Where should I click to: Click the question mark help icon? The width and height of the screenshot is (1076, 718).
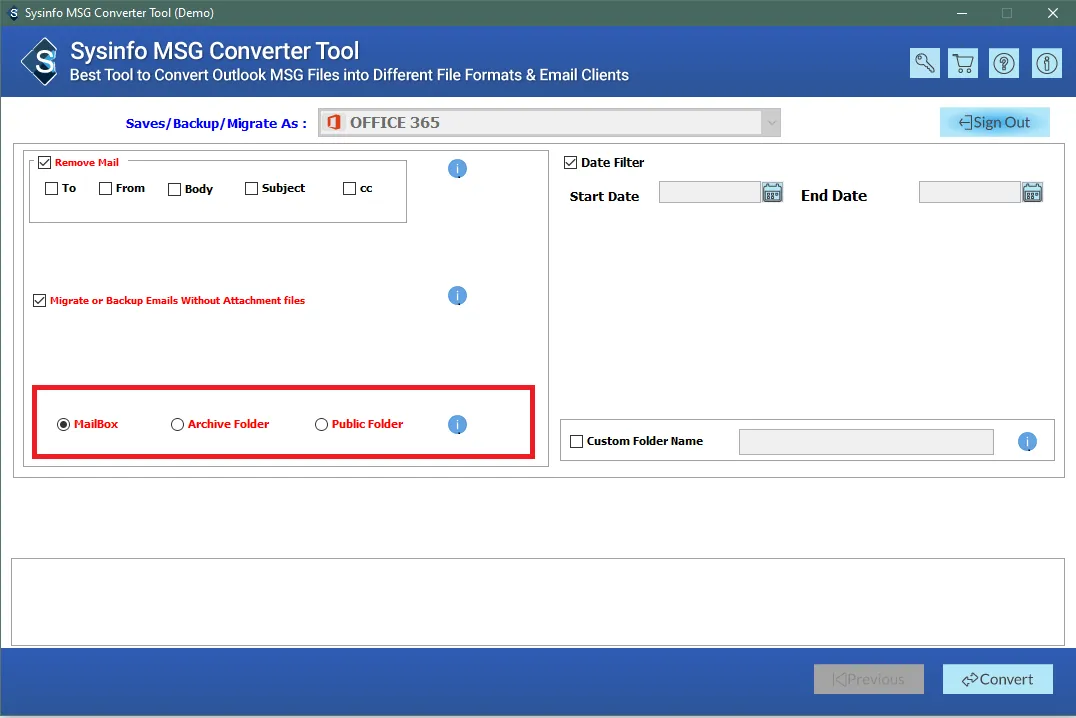pyautogui.click(x=1004, y=63)
